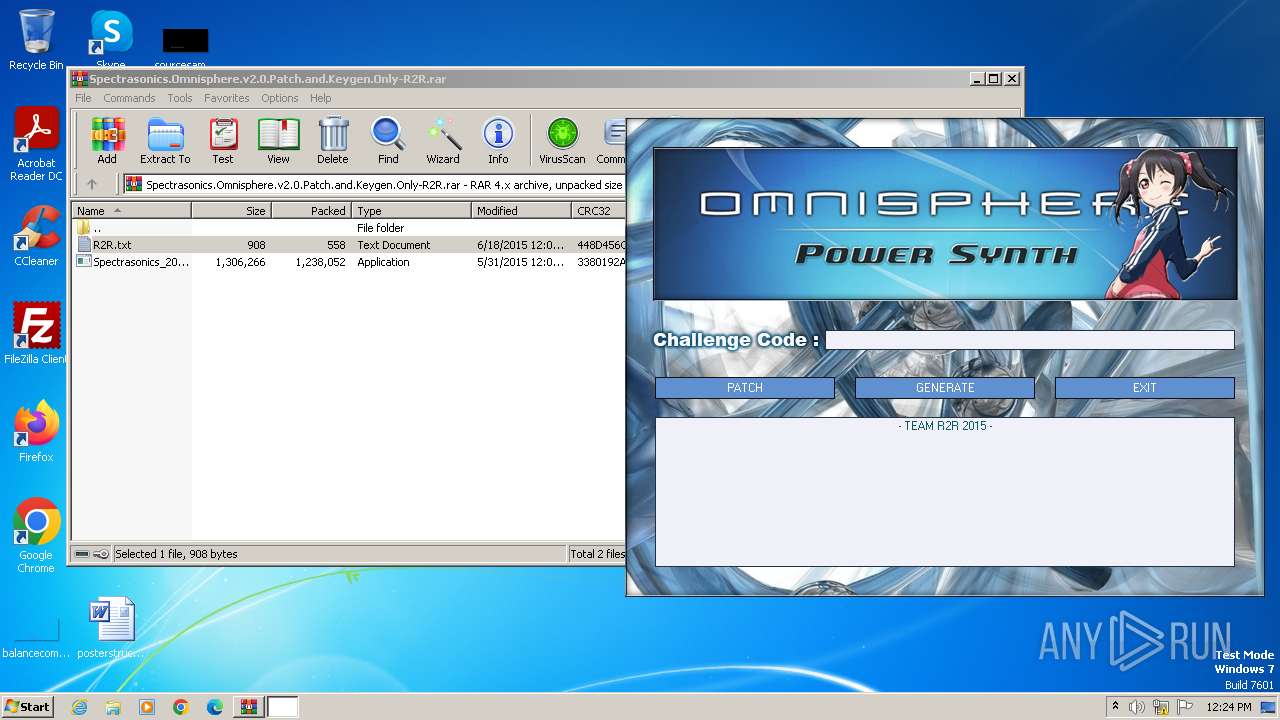Click the Start button
Viewport: 1280px width, 720px height.
(x=28, y=707)
